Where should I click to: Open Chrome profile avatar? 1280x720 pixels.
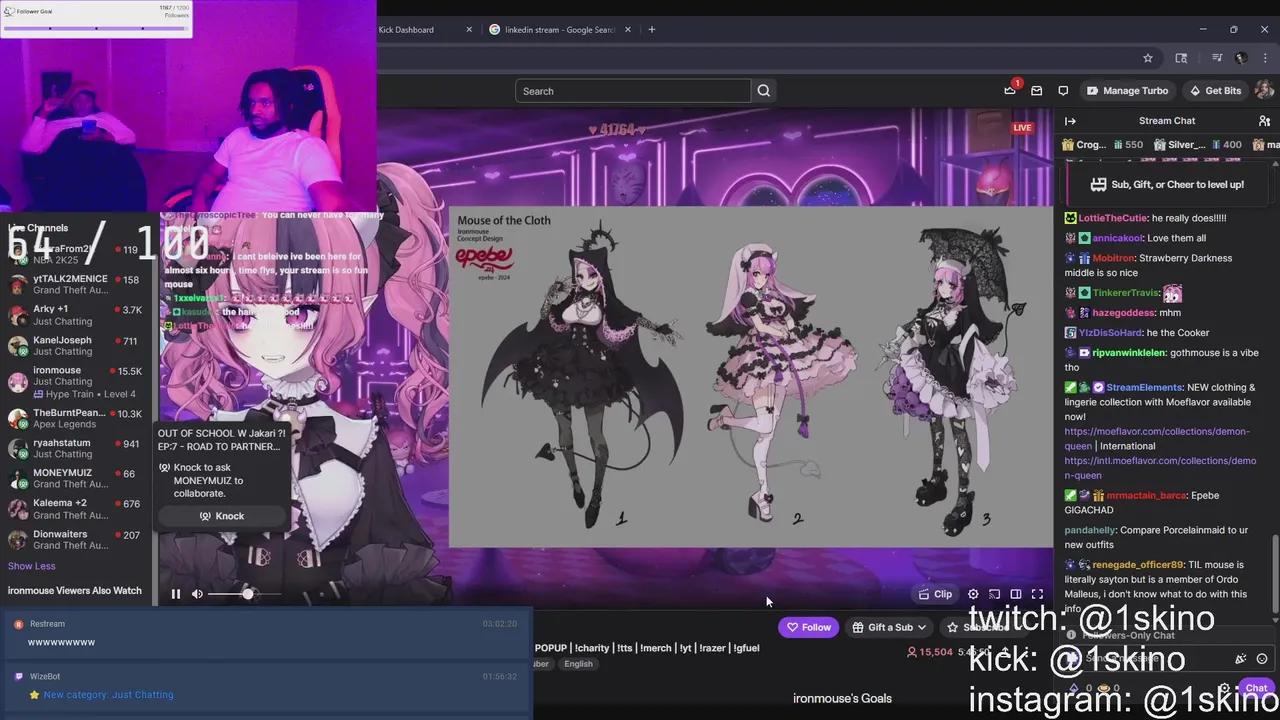tap(1241, 58)
